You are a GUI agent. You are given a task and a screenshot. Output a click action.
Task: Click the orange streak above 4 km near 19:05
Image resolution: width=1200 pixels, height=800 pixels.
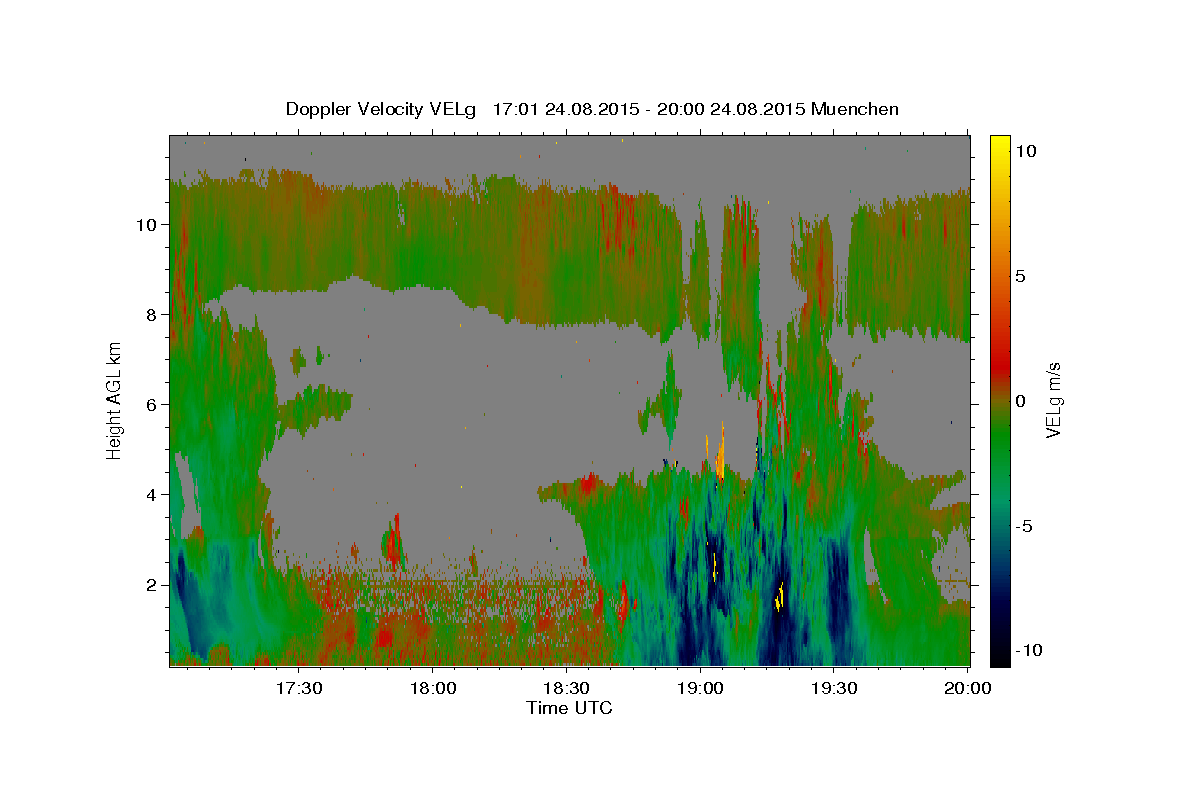[720, 452]
